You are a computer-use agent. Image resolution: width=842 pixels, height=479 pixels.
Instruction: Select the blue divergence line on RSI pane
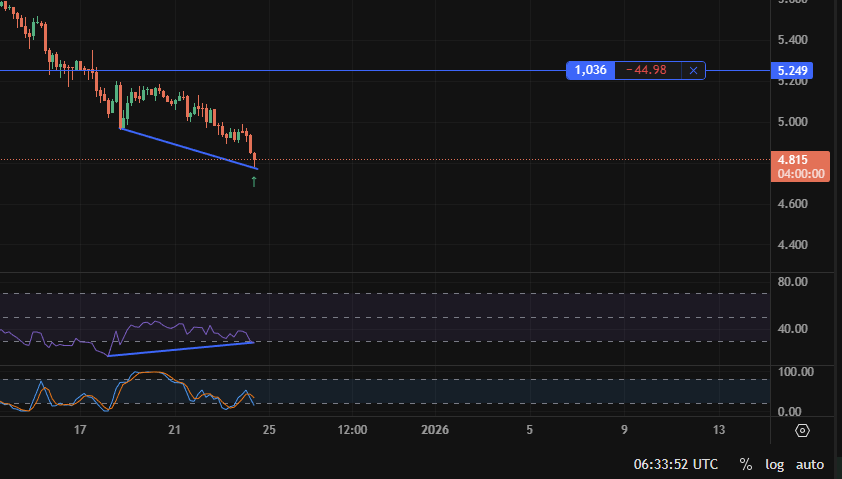181,349
